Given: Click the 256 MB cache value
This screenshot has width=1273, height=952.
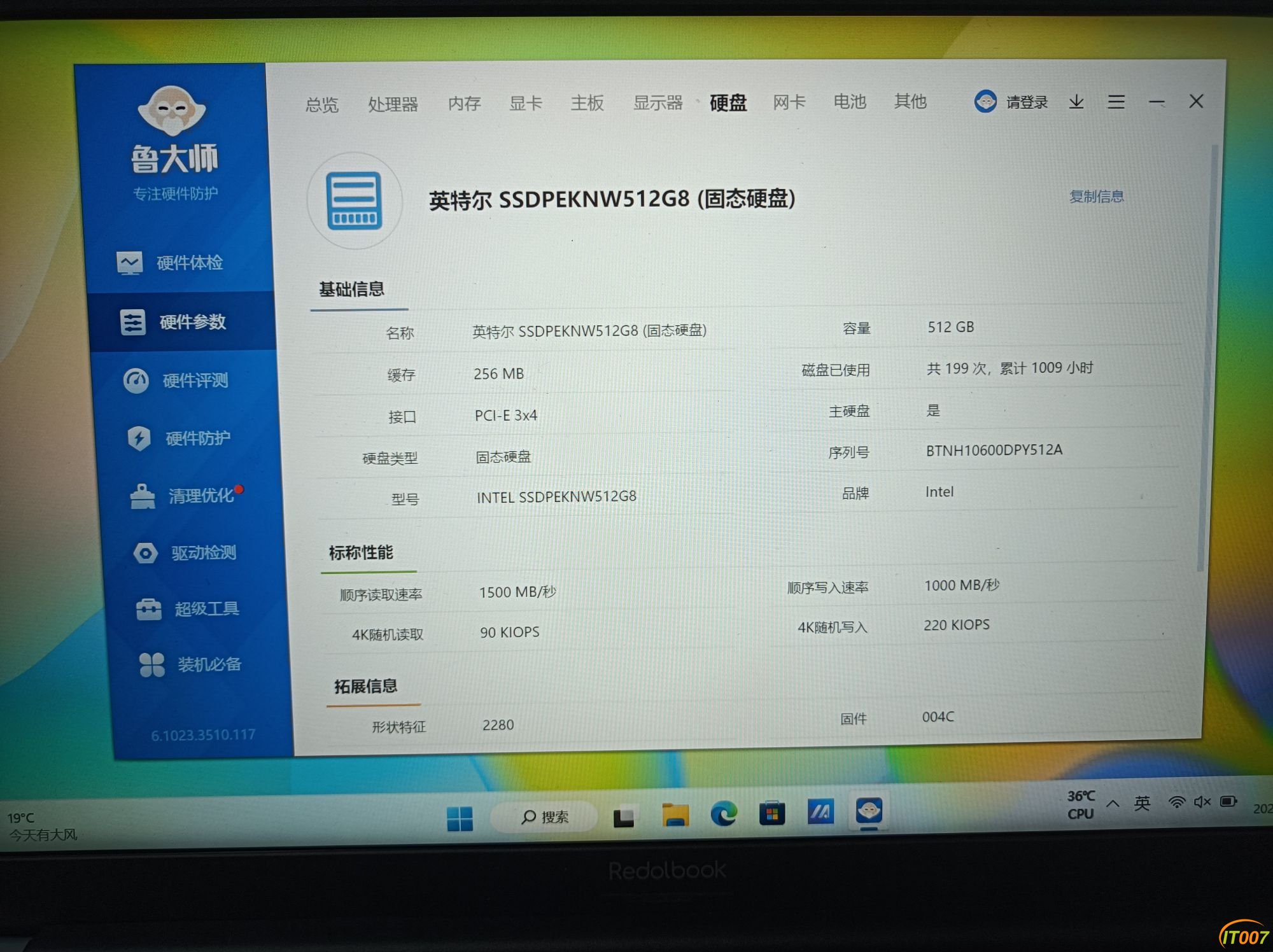Looking at the screenshot, I should [x=498, y=374].
